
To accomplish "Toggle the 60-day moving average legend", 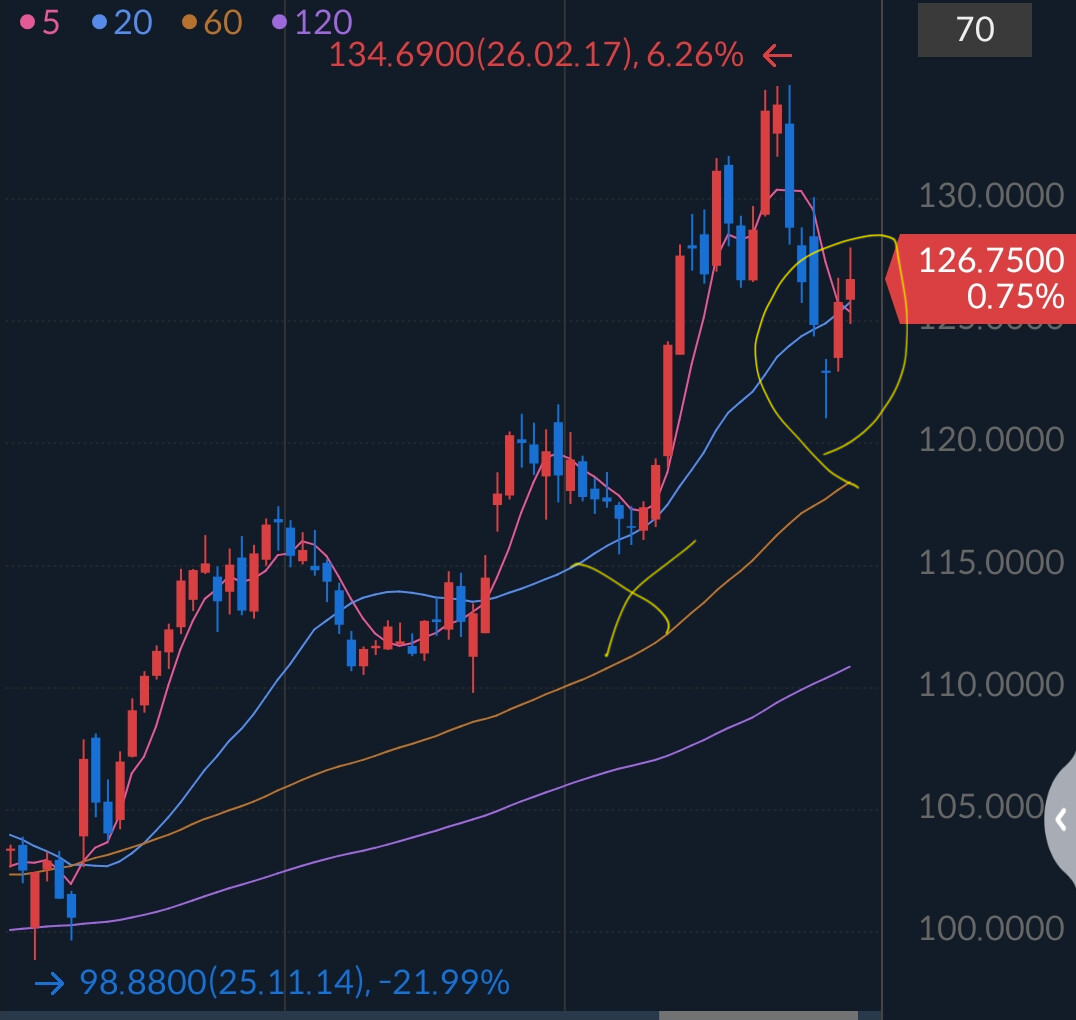I will click(212, 23).
